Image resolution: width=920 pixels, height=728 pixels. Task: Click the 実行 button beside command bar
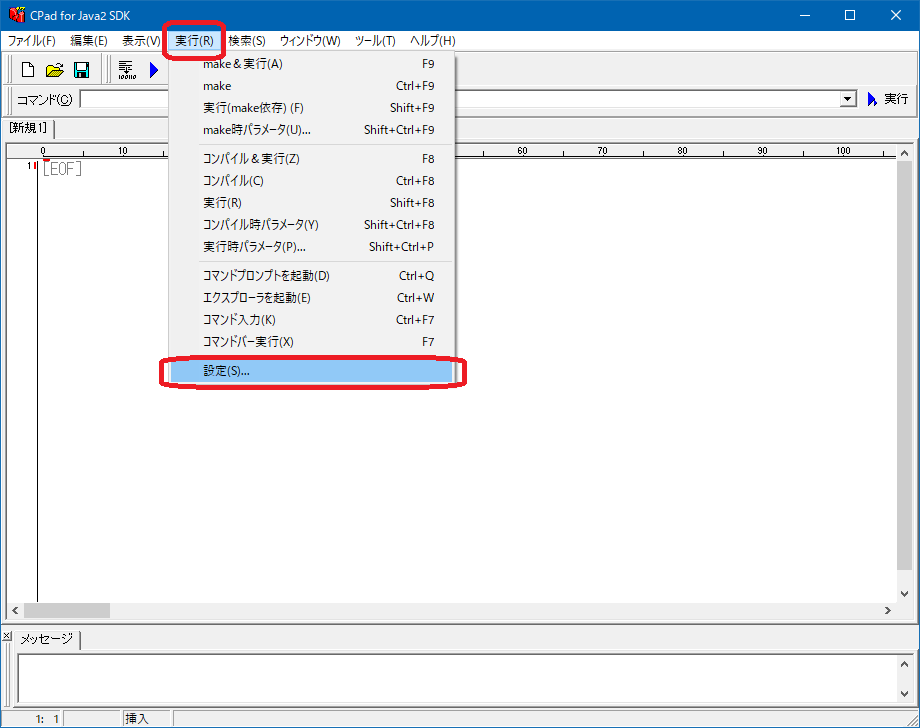[888, 99]
